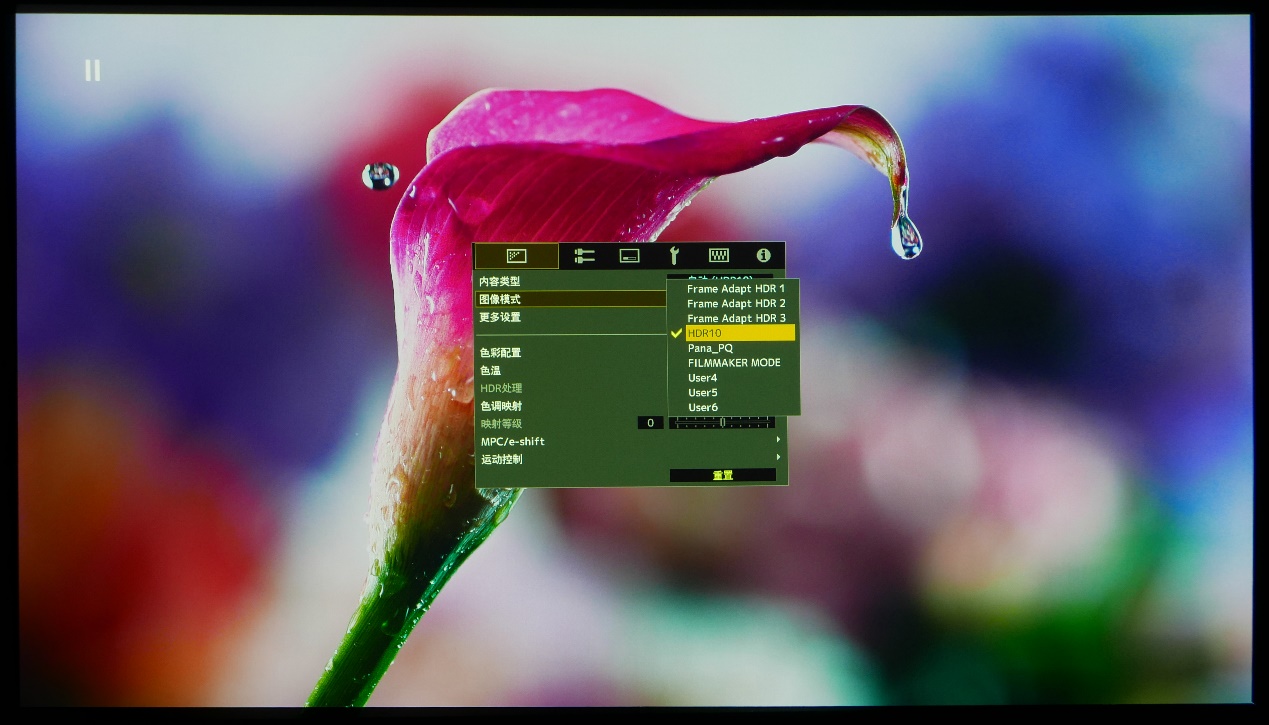The image size is (1269, 725).
Task: Expand the 运动控制 submenu arrow
Action: [x=778, y=459]
